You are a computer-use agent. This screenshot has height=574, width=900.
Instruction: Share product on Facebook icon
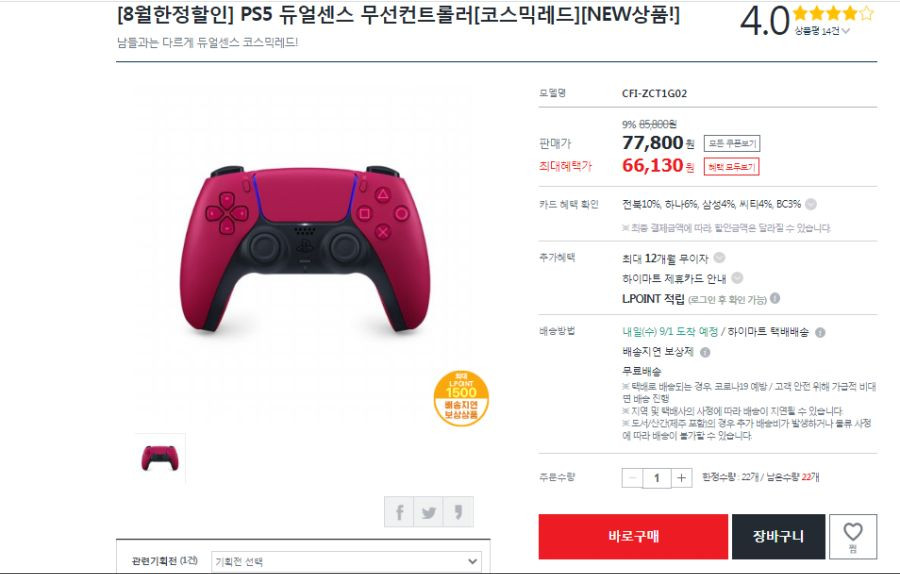(399, 511)
